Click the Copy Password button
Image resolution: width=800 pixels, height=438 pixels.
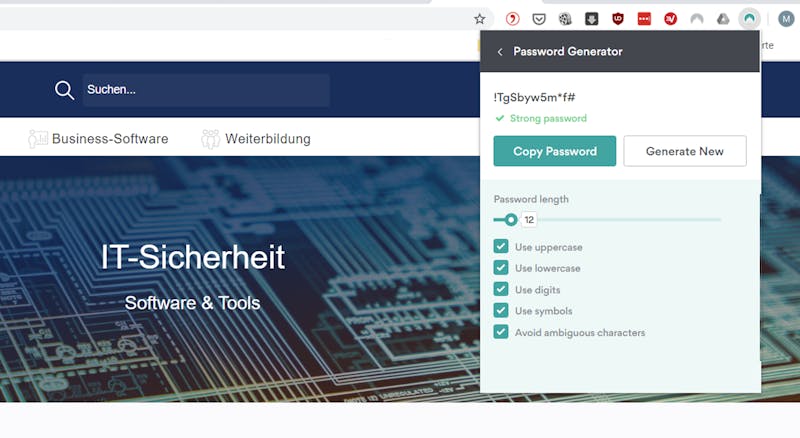click(x=555, y=151)
